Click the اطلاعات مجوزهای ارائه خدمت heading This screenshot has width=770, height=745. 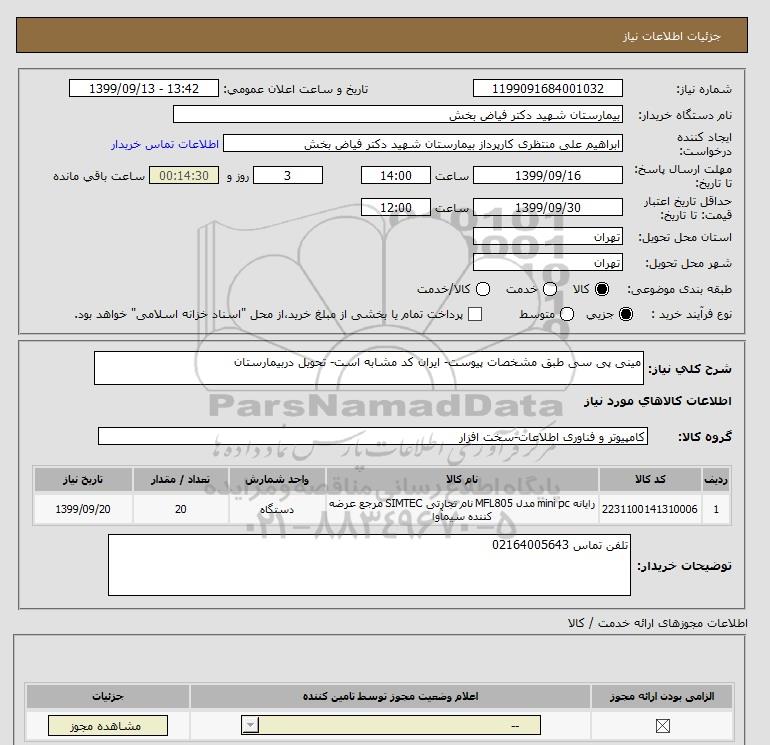(658, 623)
